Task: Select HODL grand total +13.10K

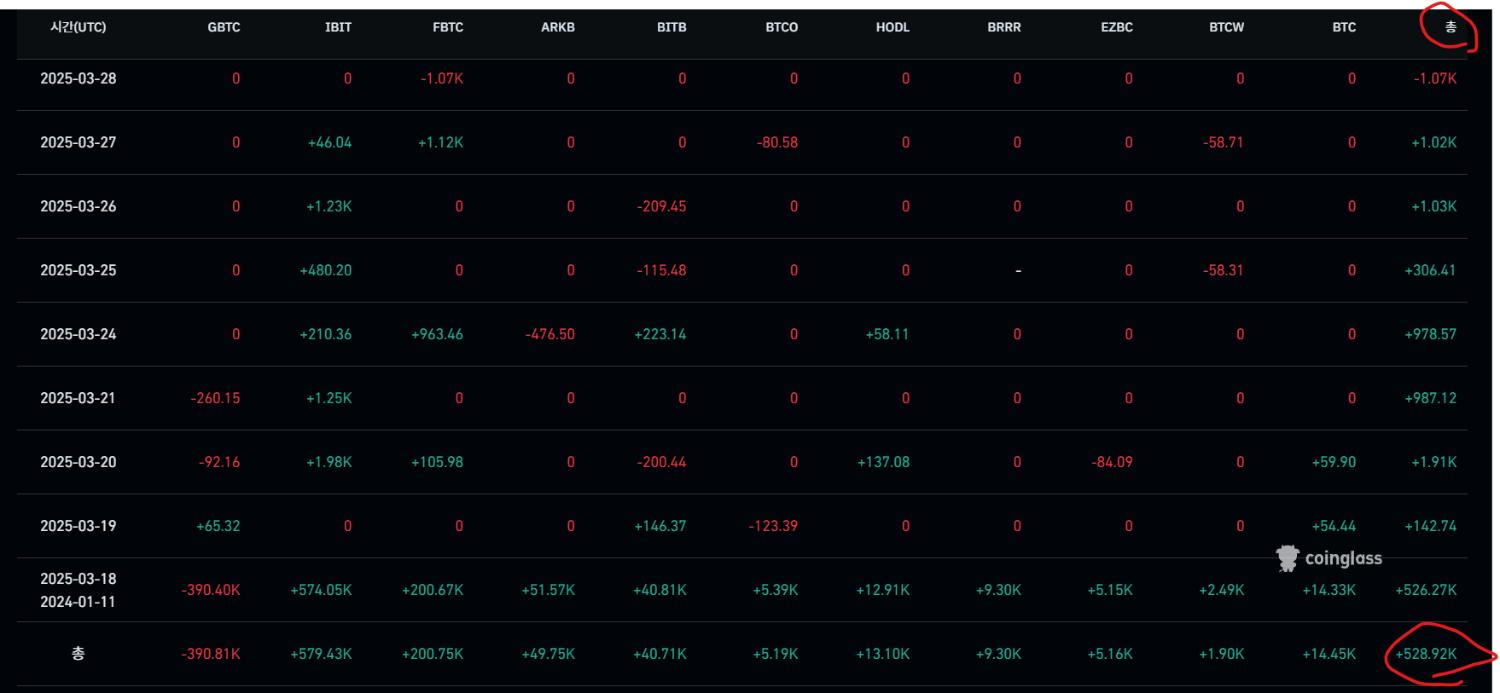Action: pyautogui.click(x=883, y=655)
